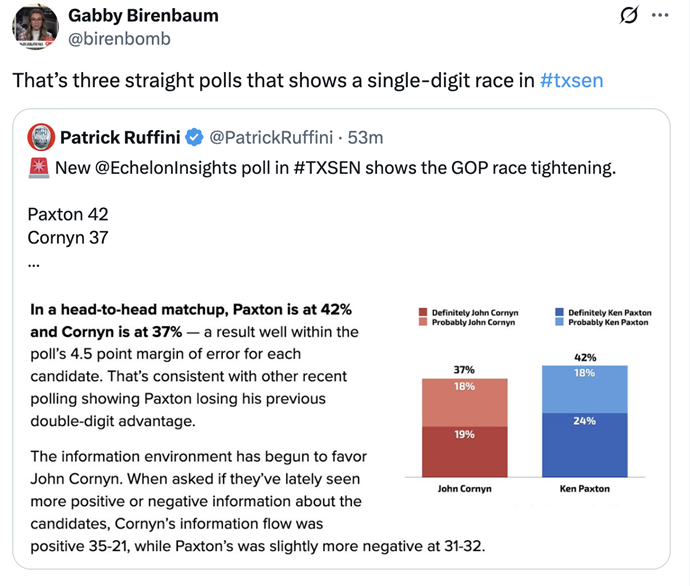Open the three-dot more options menu
This screenshot has height=586, width=690.
[660, 16]
